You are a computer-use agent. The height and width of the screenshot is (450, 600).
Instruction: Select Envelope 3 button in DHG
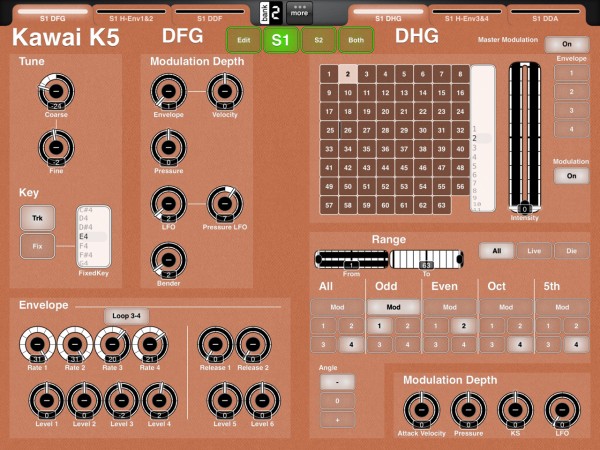pos(571,110)
